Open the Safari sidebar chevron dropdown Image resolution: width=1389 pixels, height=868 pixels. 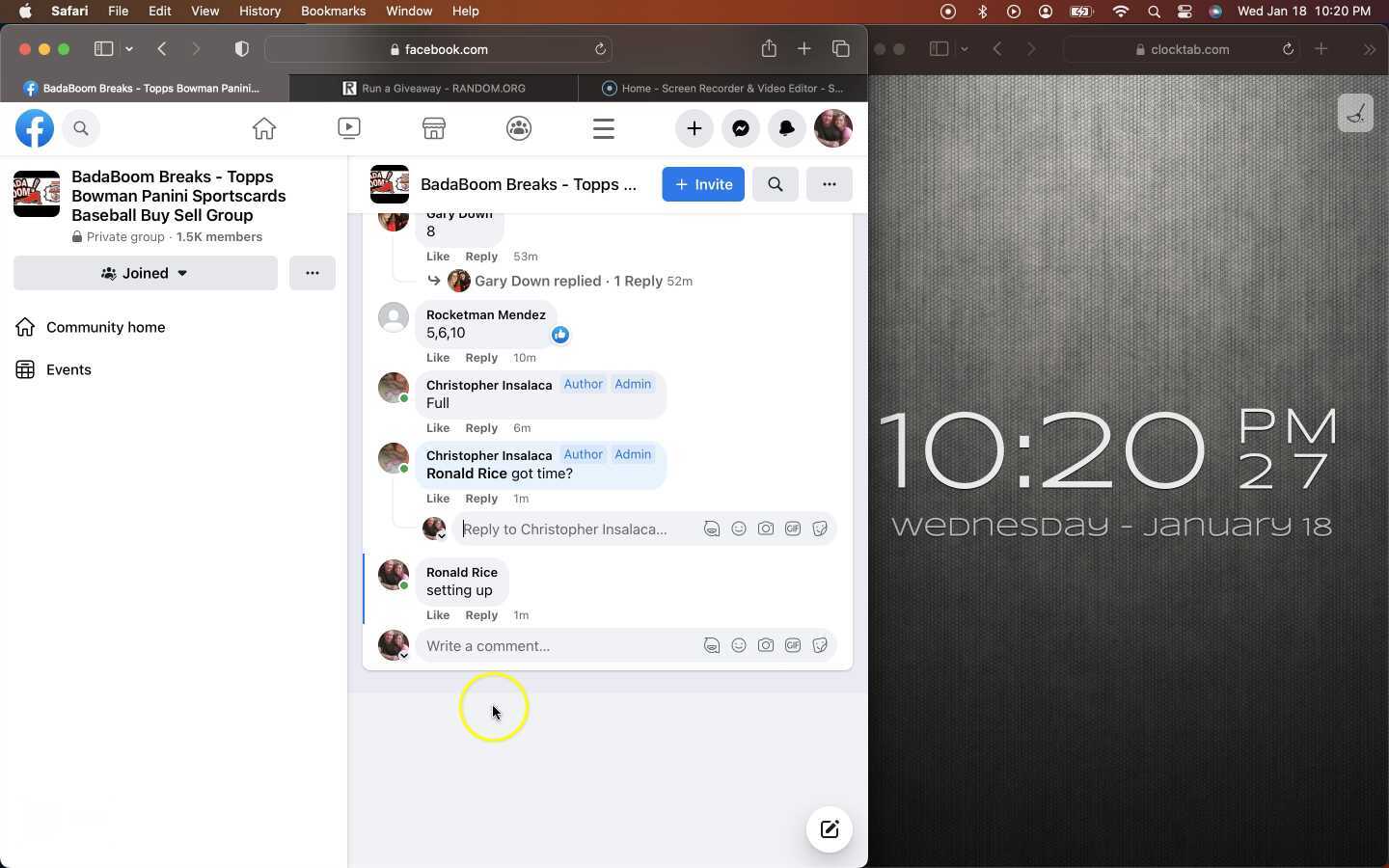tap(129, 49)
